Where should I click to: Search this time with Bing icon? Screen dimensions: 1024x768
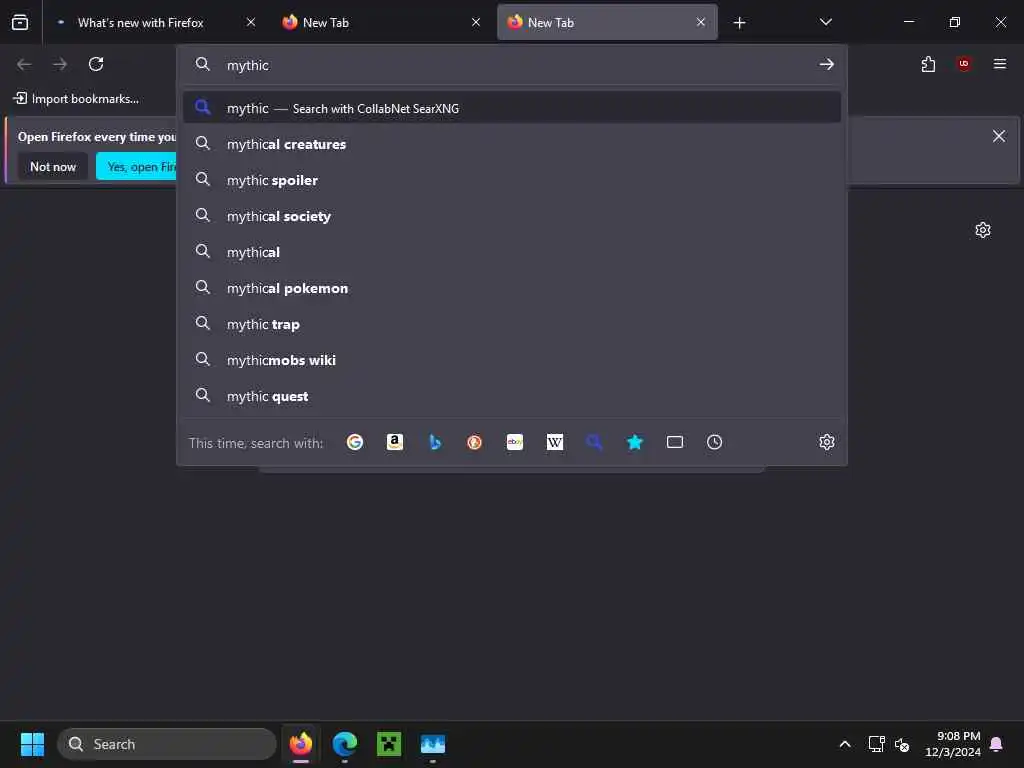[435, 442]
